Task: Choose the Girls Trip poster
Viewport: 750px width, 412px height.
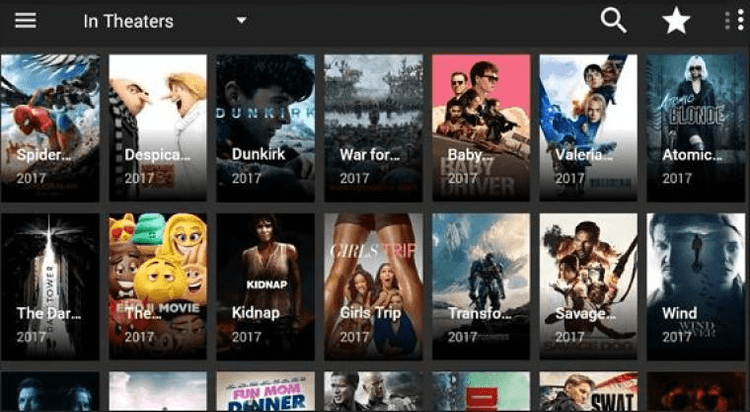Action: click(373, 287)
